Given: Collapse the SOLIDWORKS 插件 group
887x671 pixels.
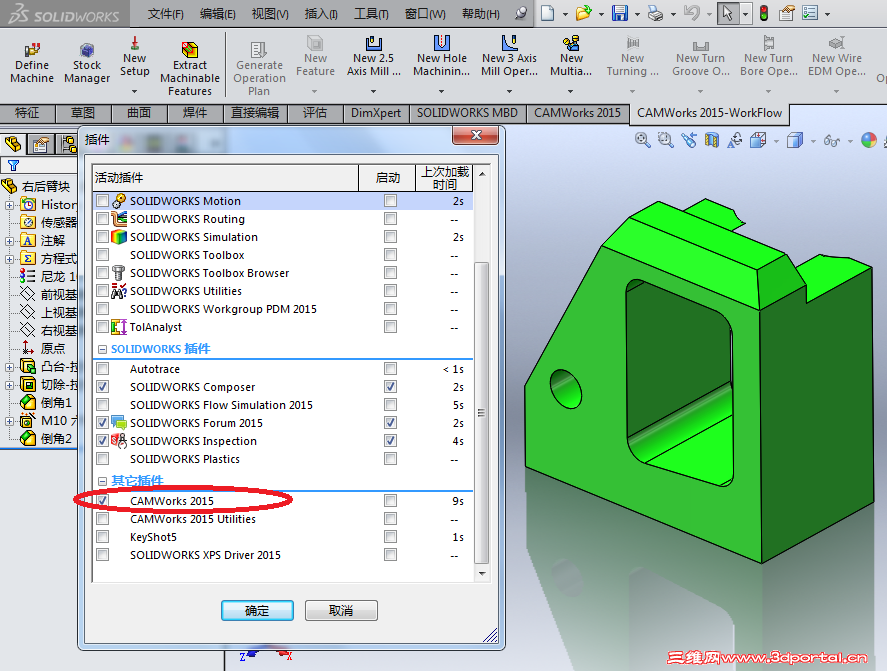Looking at the screenshot, I should [102, 350].
